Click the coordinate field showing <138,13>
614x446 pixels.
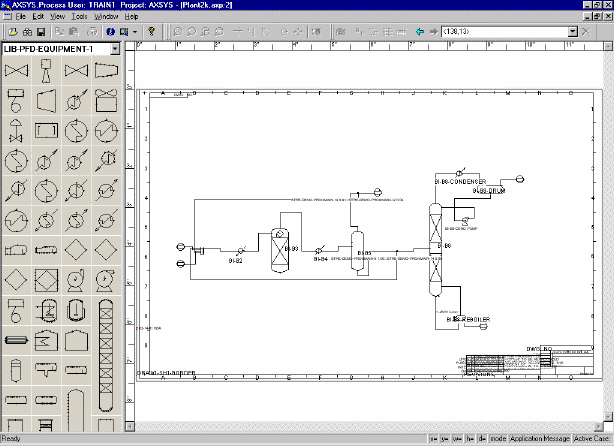click(x=505, y=32)
